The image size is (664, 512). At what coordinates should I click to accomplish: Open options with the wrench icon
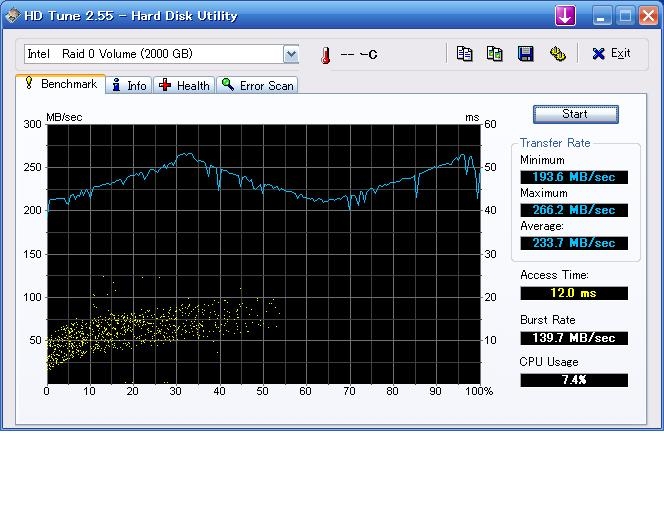pyautogui.click(x=557, y=54)
